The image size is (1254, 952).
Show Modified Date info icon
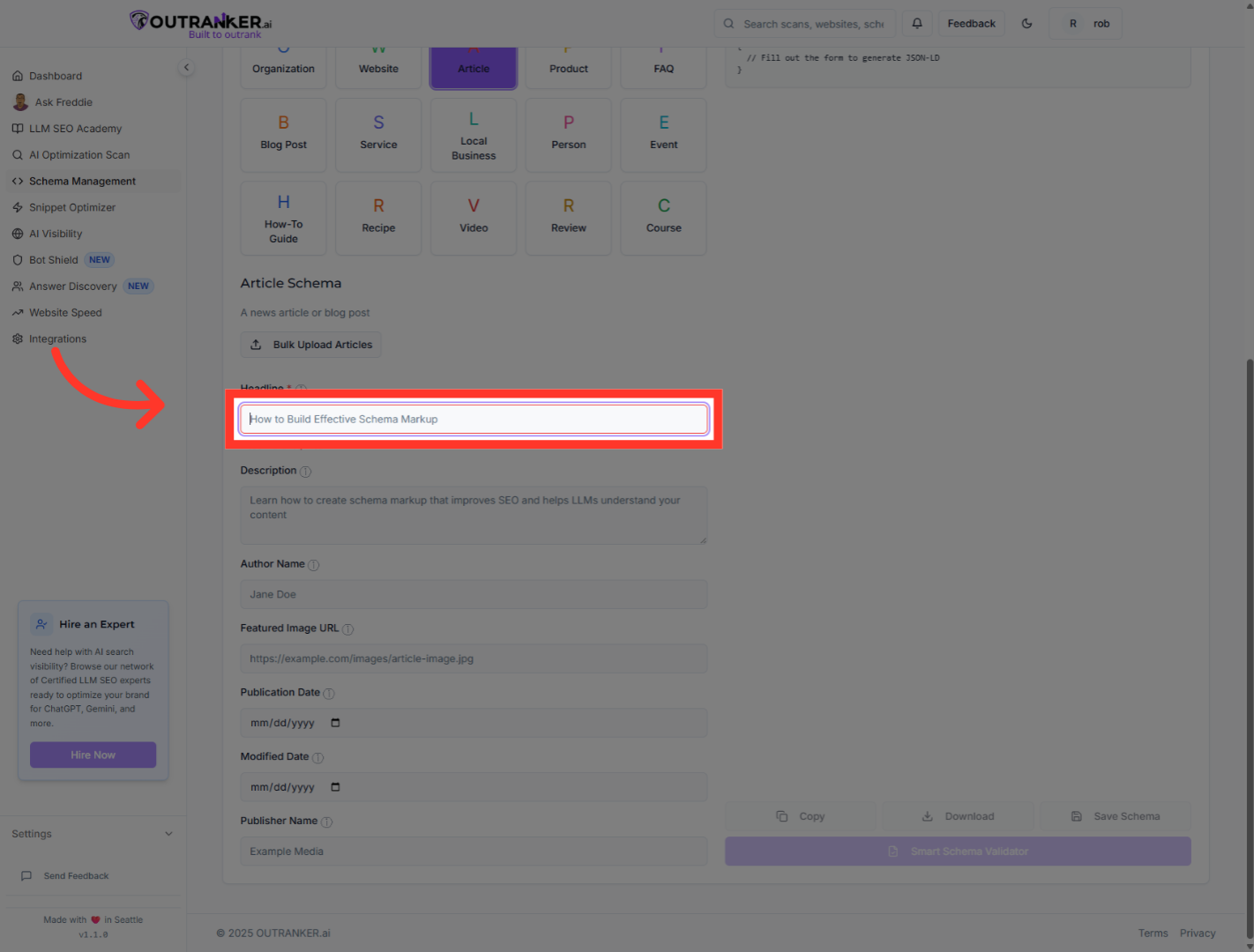(318, 758)
